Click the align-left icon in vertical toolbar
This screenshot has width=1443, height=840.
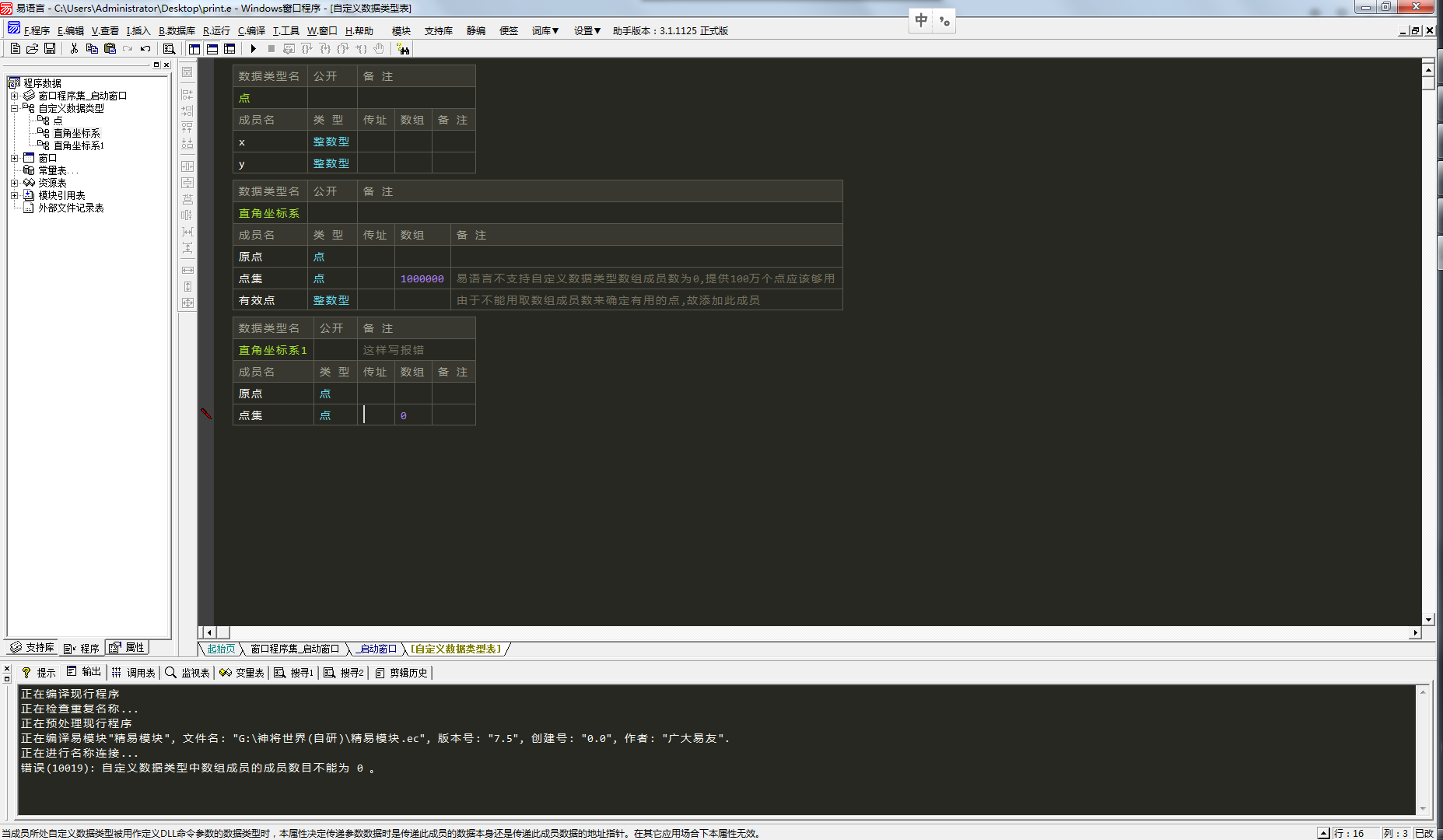[187, 94]
